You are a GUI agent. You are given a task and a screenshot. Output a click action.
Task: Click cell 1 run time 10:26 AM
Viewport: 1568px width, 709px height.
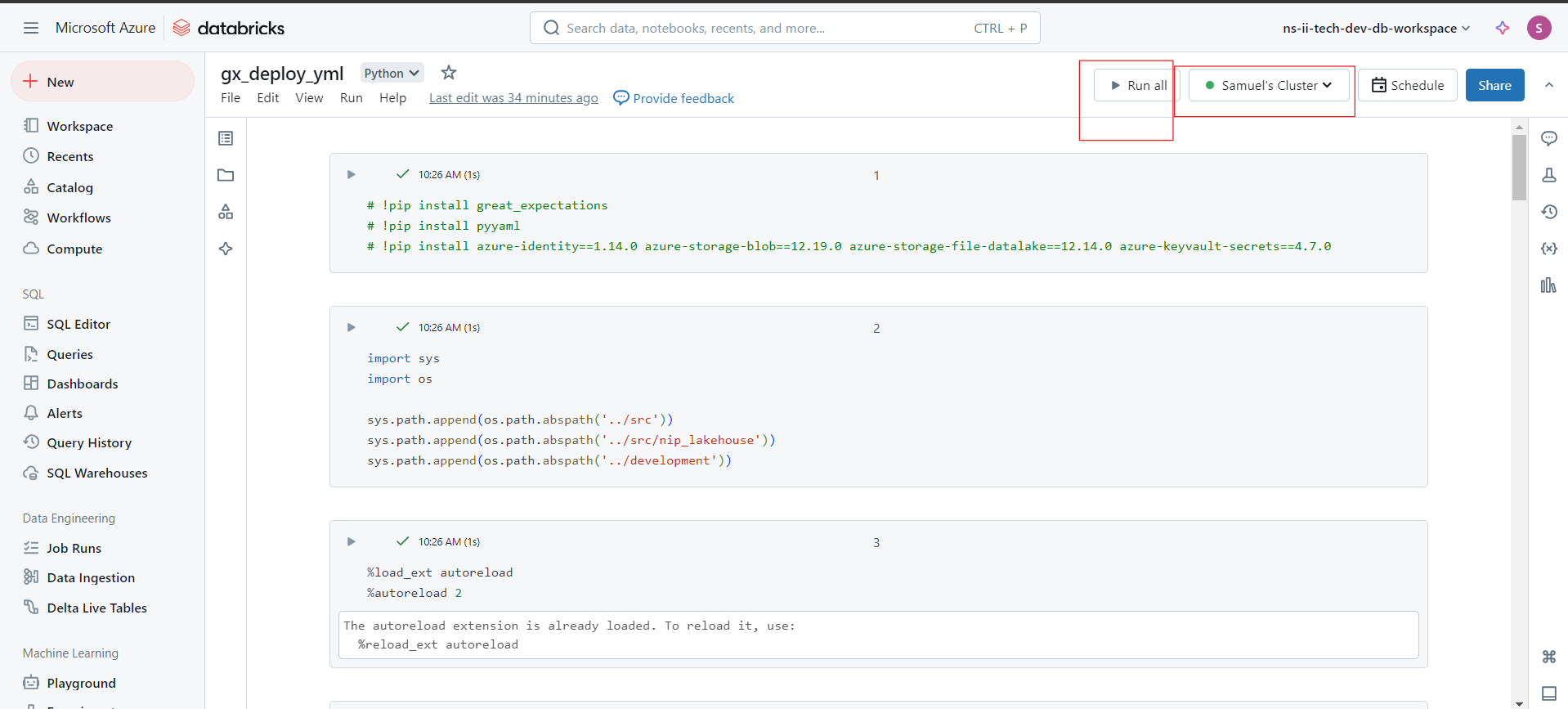pos(449,174)
